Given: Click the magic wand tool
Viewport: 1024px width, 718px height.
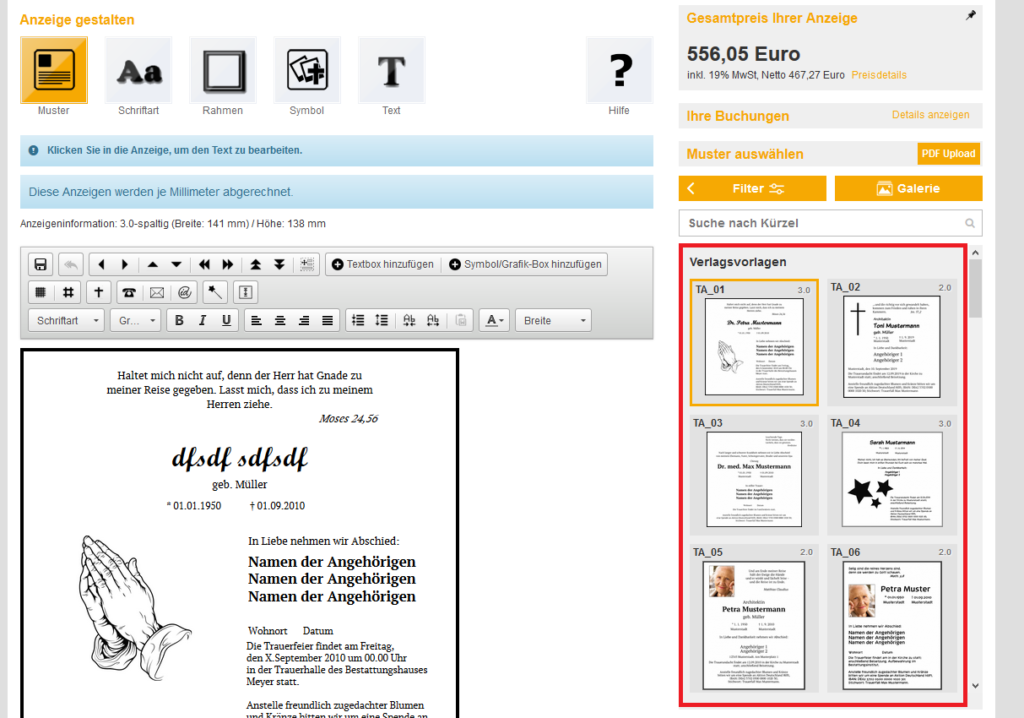Looking at the screenshot, I should pos(215,292).
